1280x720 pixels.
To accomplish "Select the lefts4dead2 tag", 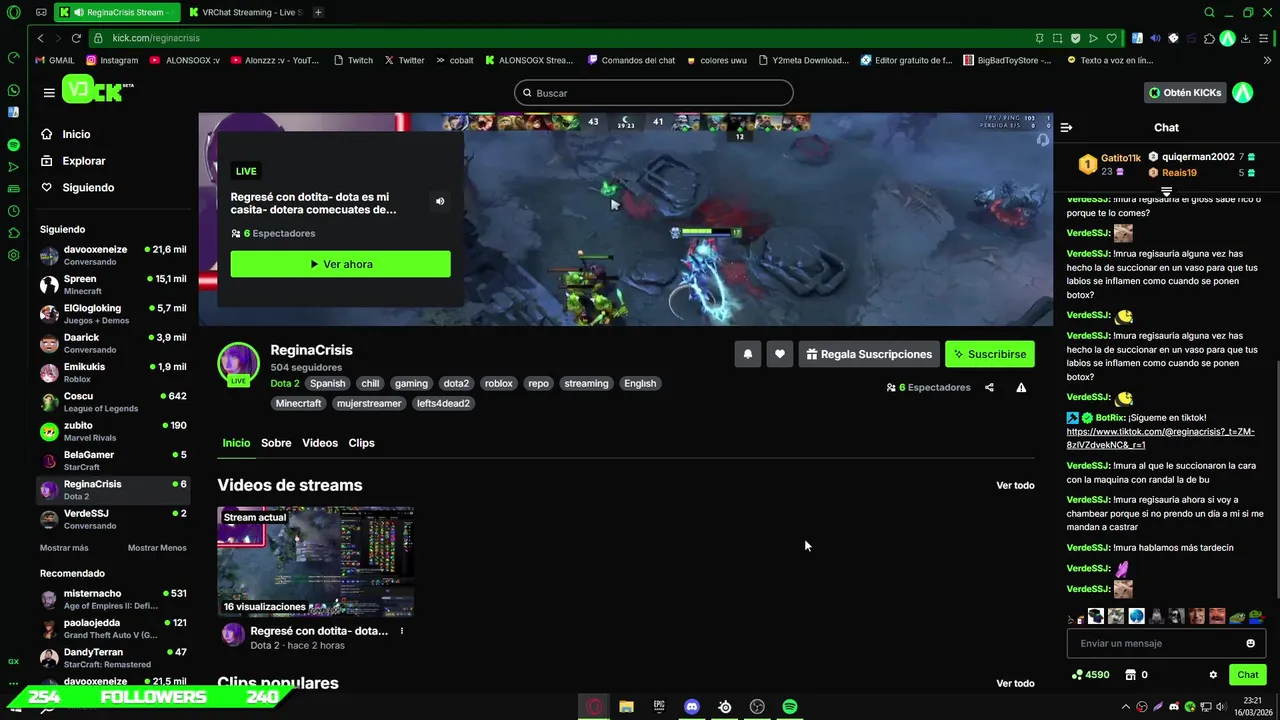I will tap(443, 404).
